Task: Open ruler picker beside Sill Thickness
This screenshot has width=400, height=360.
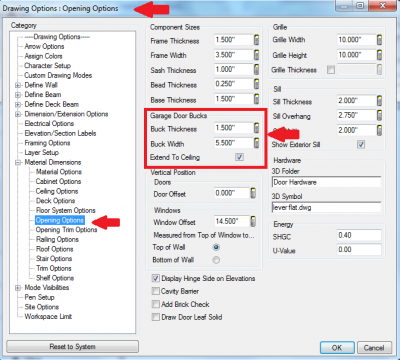Action: [x=379, y=101]
